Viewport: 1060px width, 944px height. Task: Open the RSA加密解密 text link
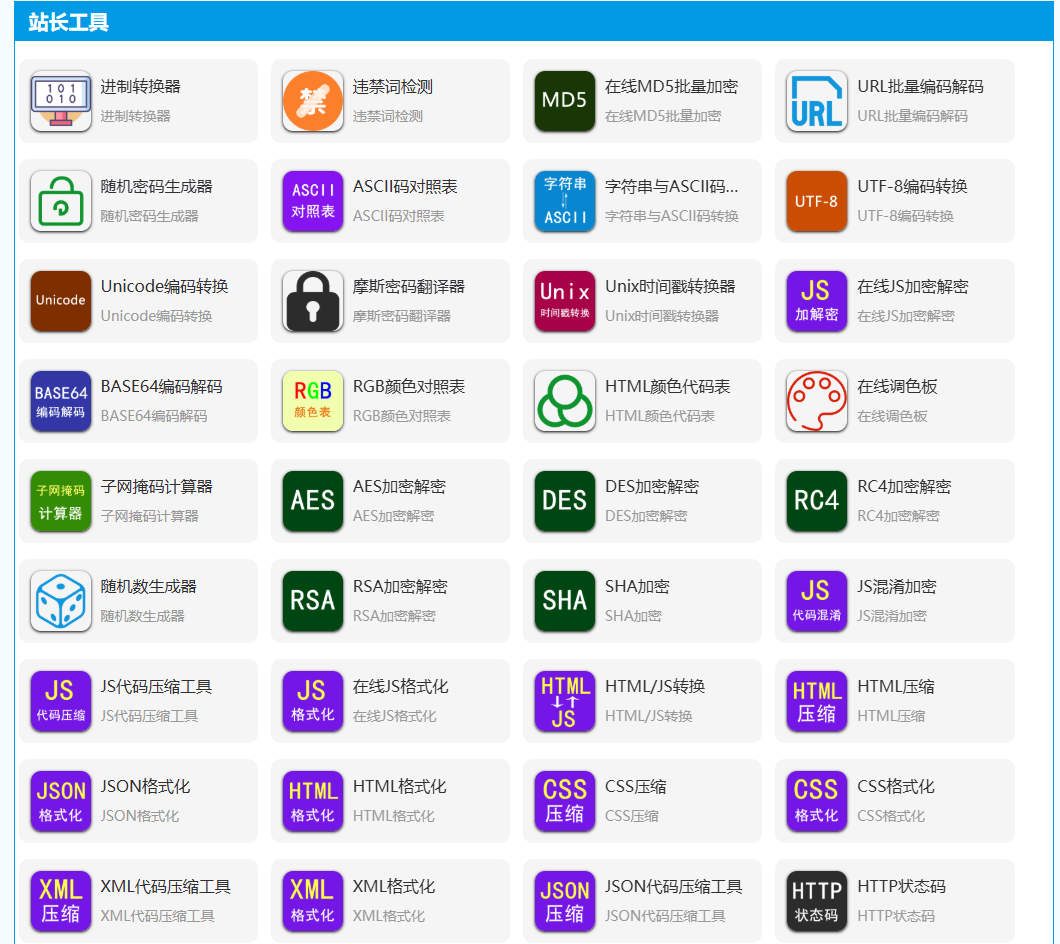point(400,587)
